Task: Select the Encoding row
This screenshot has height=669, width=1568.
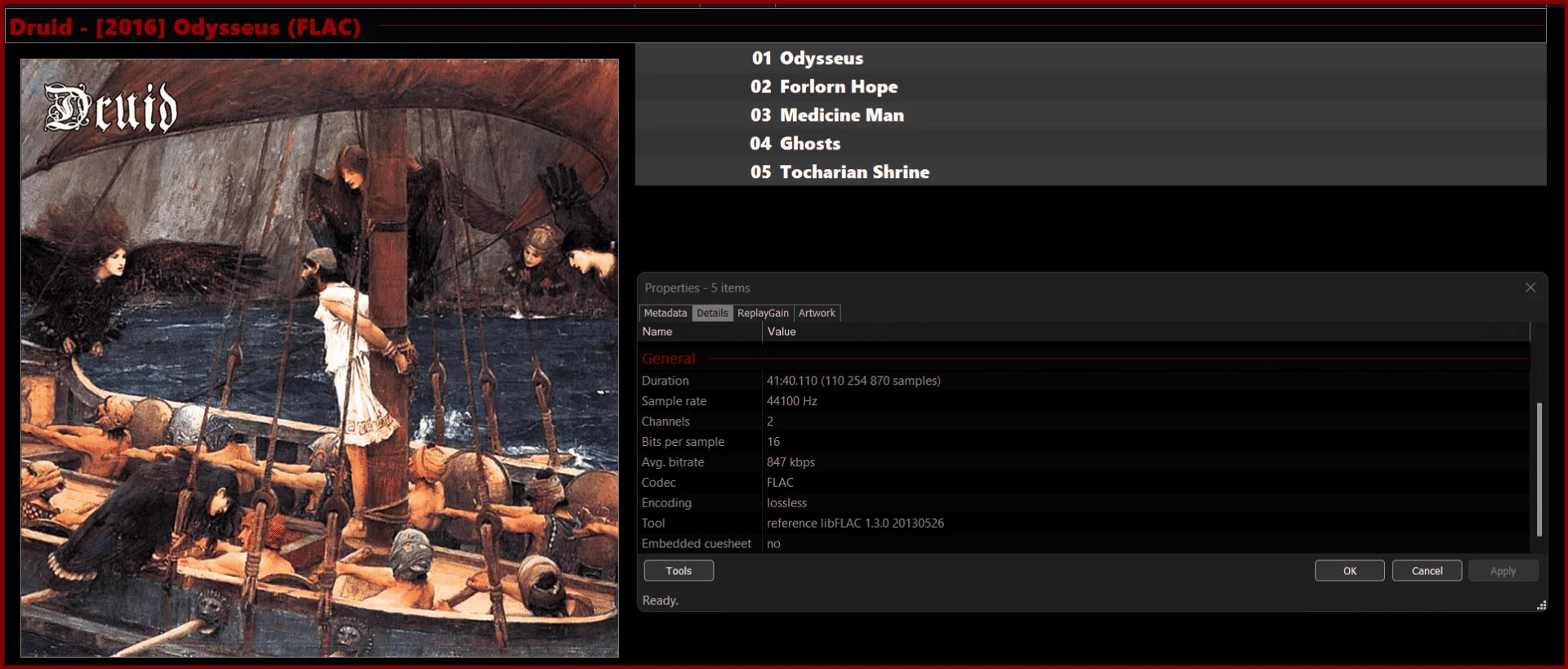Action: click(x=1084, y=503)
